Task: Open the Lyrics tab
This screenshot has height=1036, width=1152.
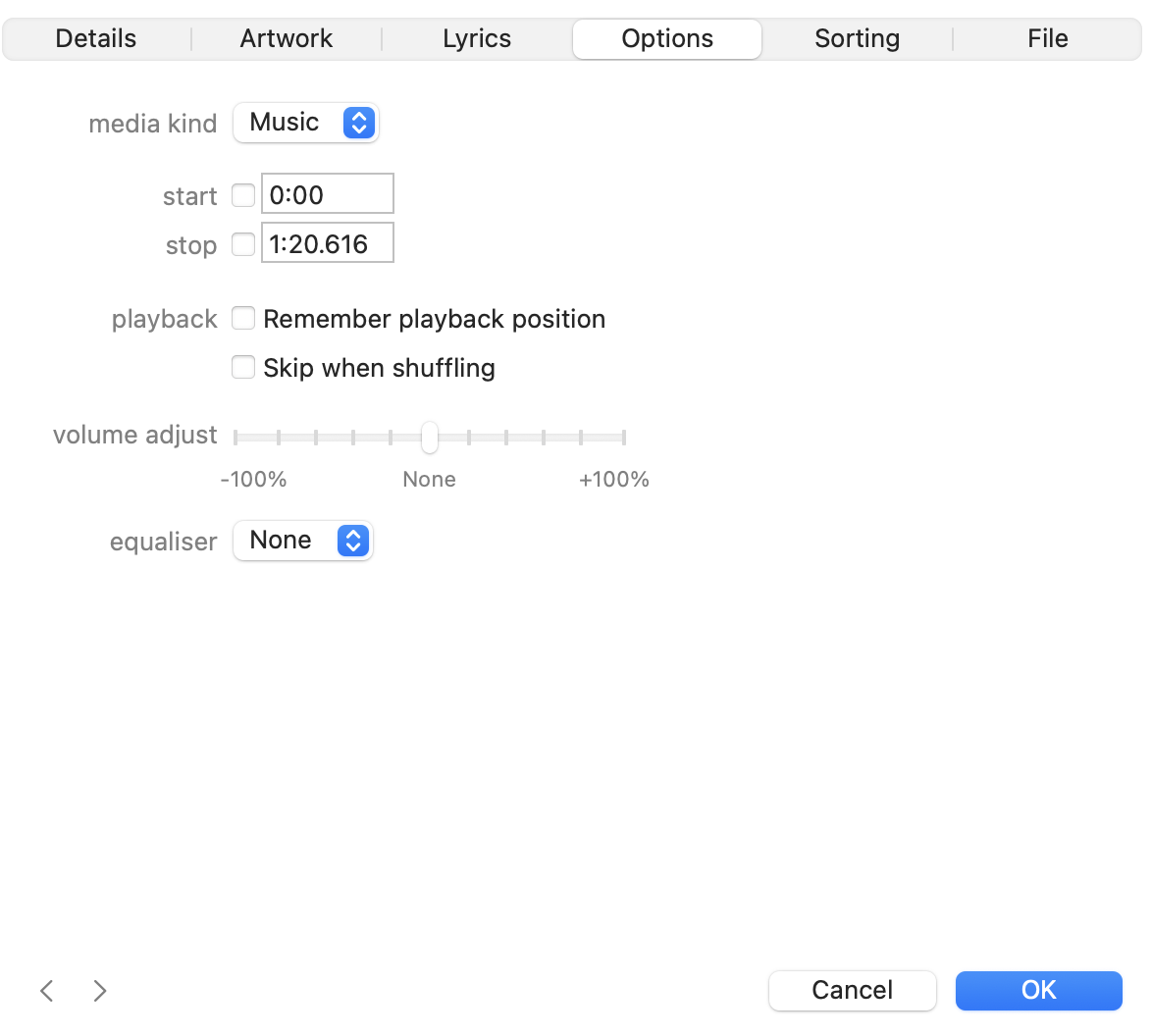Action: (x=477, y=39)
